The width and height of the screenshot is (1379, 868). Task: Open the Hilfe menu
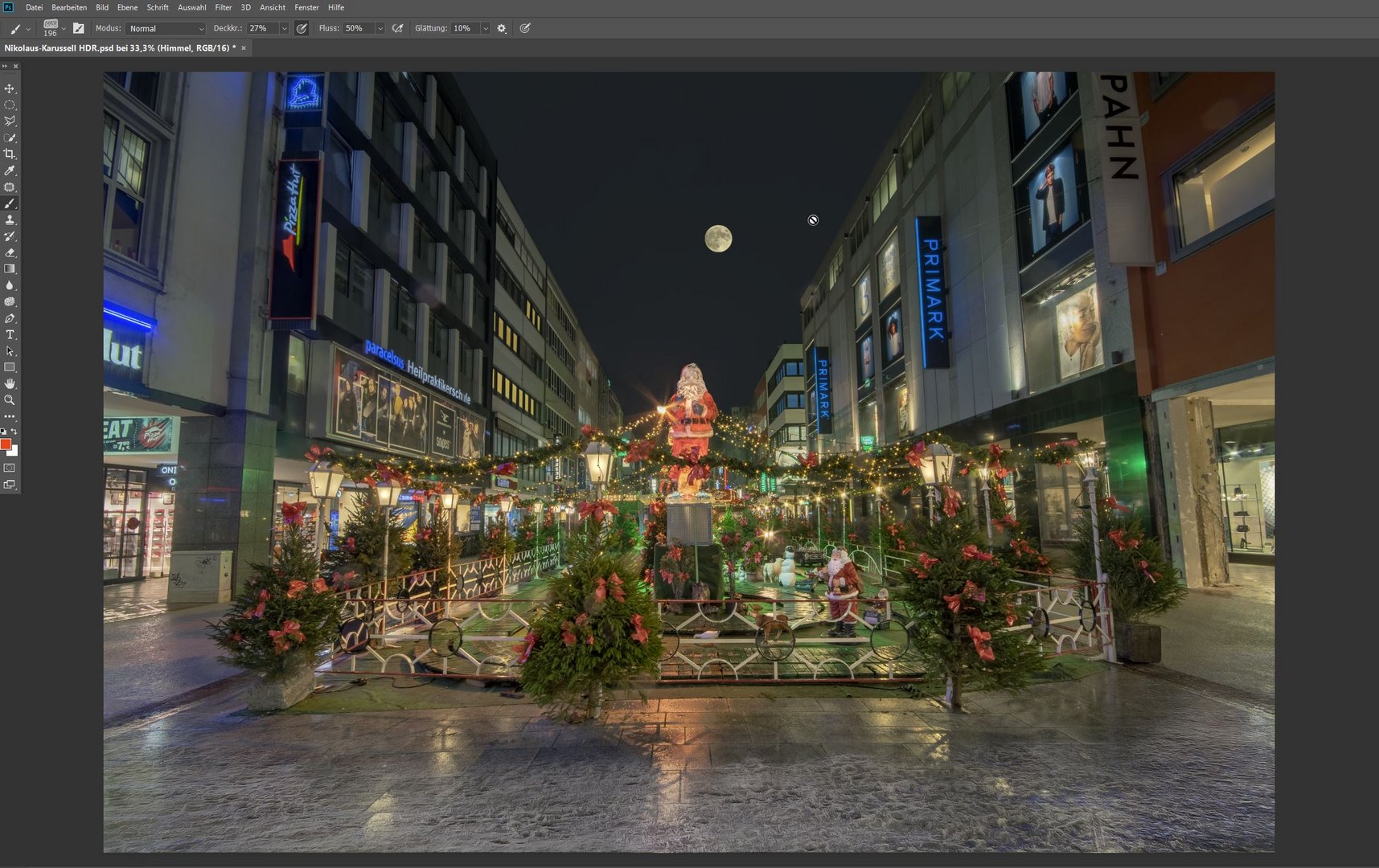click(336, 7)
